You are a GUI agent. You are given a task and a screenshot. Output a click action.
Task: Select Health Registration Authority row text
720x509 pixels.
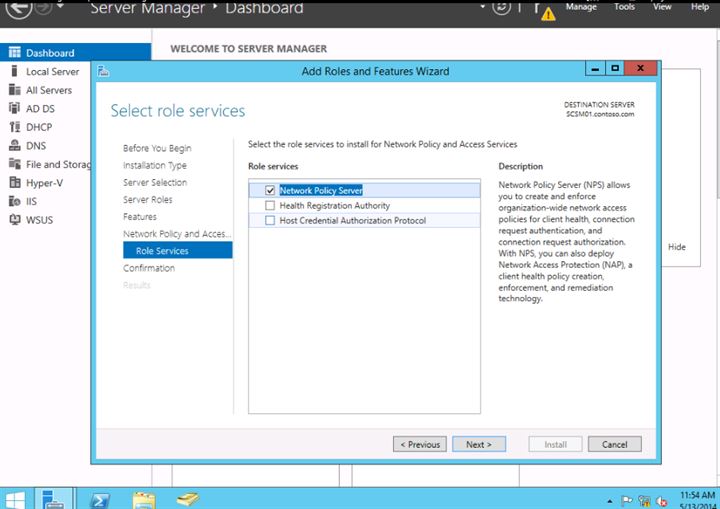tap(334, 205)
